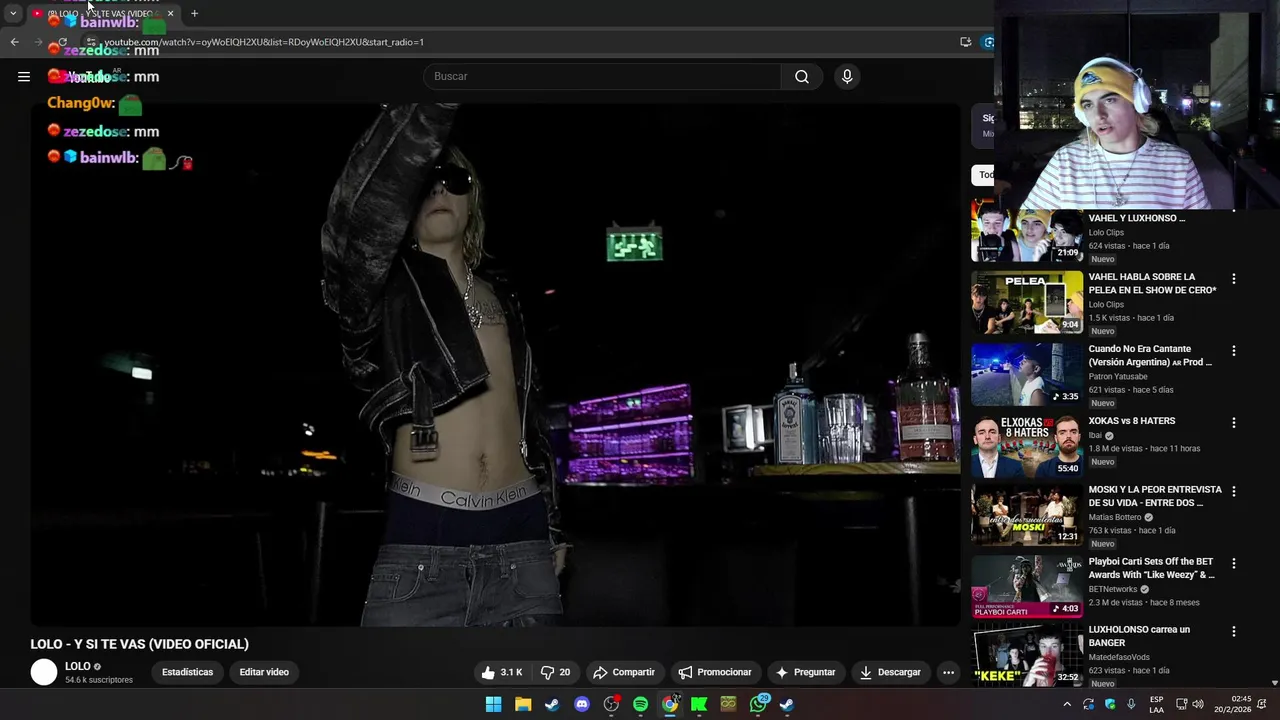Open VAHEL HABLA SOBRE LA PELEA video title
Screen dimensions: 1280x720
pos(1152,283)
